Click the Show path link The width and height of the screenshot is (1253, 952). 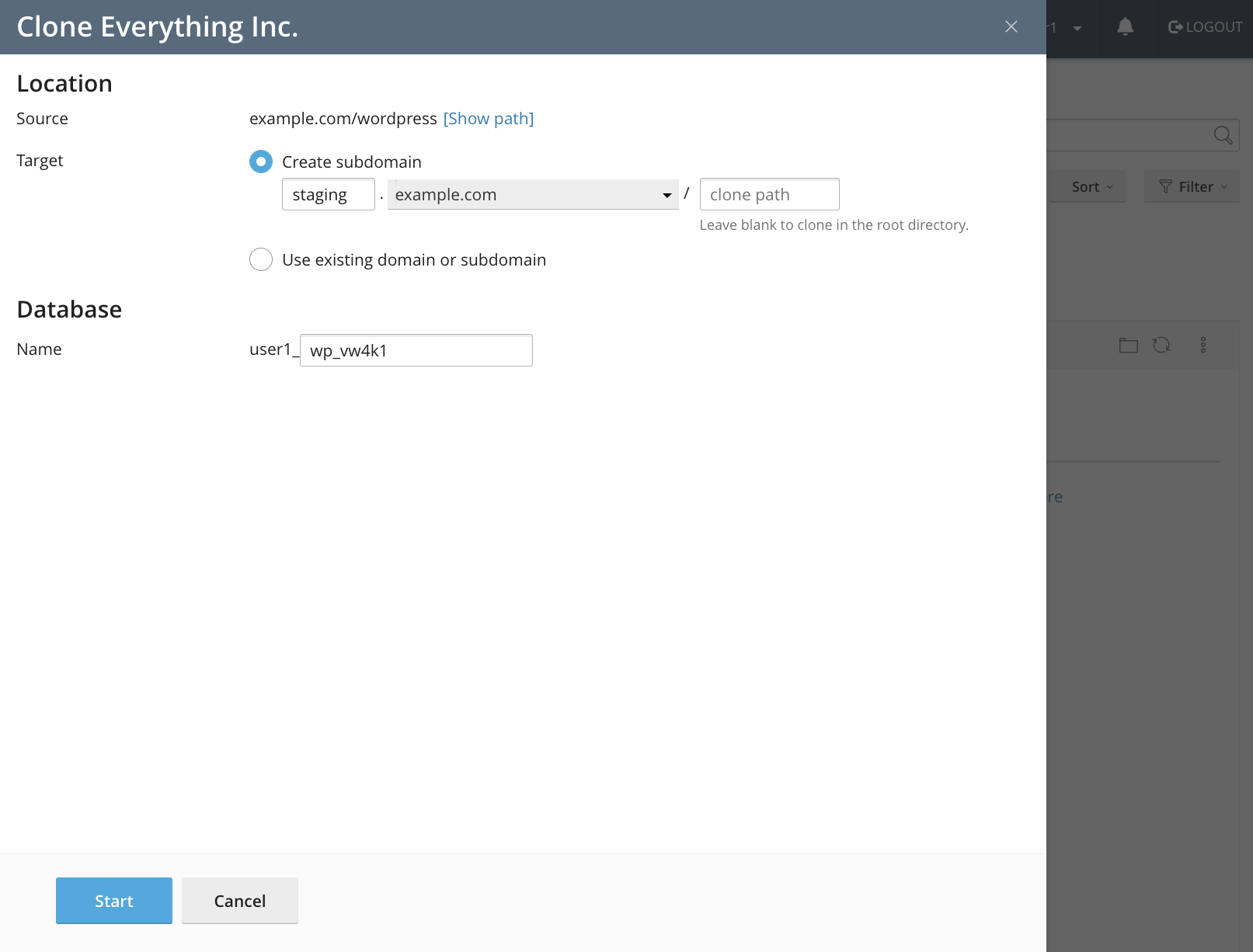pyautogui.click(x=488, y=118)
